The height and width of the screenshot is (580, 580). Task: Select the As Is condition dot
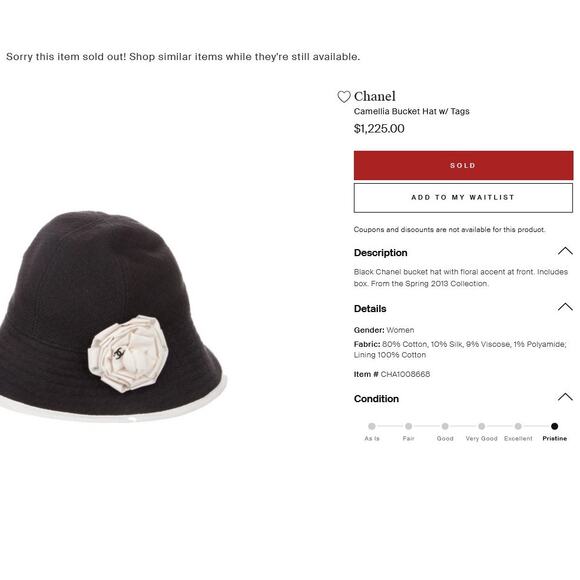[x=372, y=426]
